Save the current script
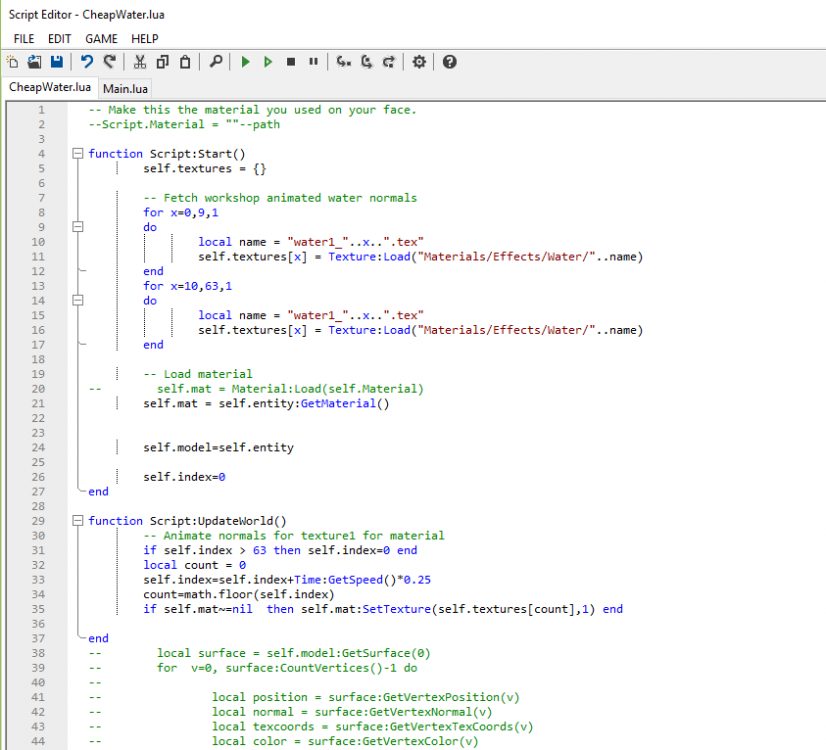 click(x=56, y=62)
